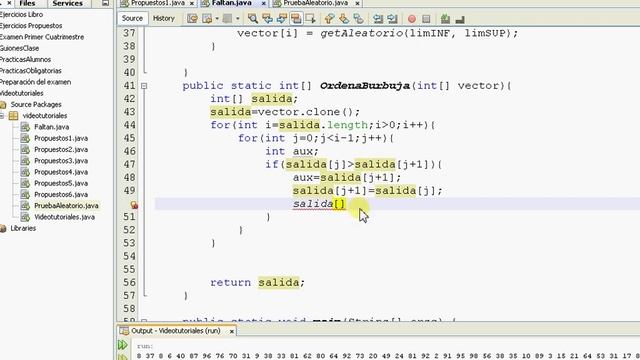Image resolution: width=640 pixels, height=360 pixels.
Task: Close the Output - Videotutoriales tab
Action: (x=231, y=331)
